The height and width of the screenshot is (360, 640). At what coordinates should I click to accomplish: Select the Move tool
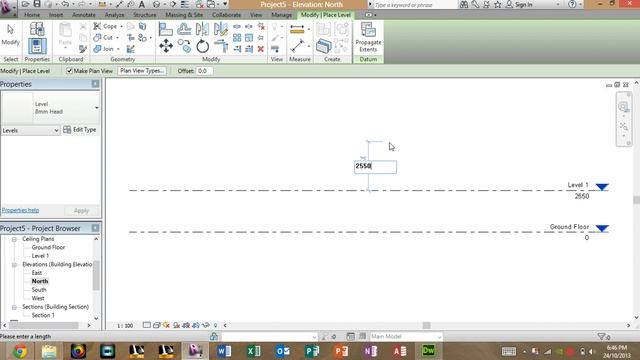[166, 46]
